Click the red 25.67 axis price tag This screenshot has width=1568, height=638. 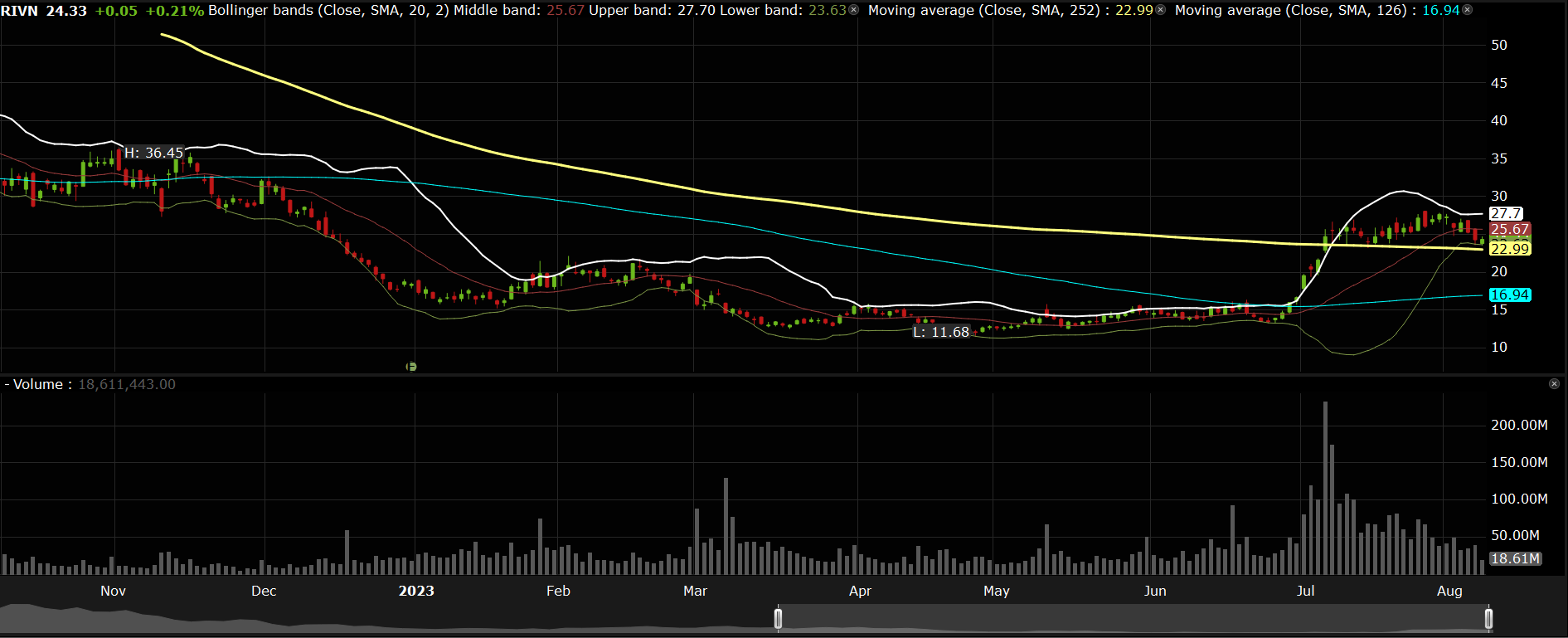pyautogui.click(x=1510, y=229)
